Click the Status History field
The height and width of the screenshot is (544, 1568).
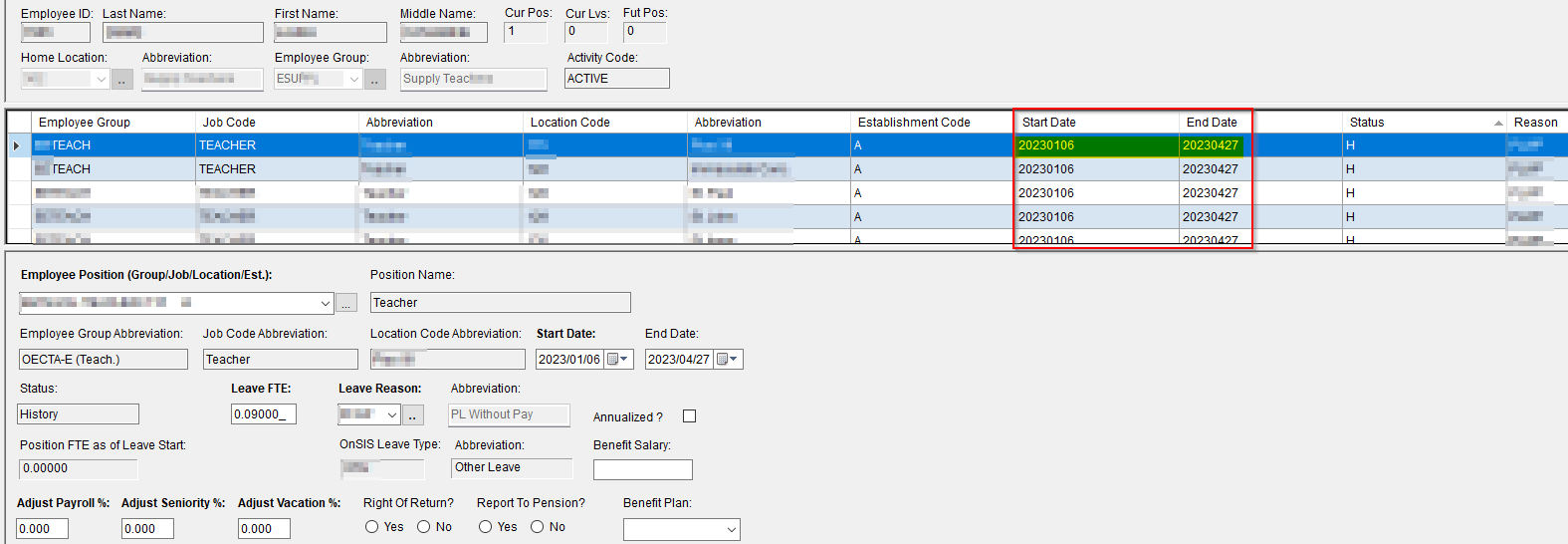tap(80, 414)
